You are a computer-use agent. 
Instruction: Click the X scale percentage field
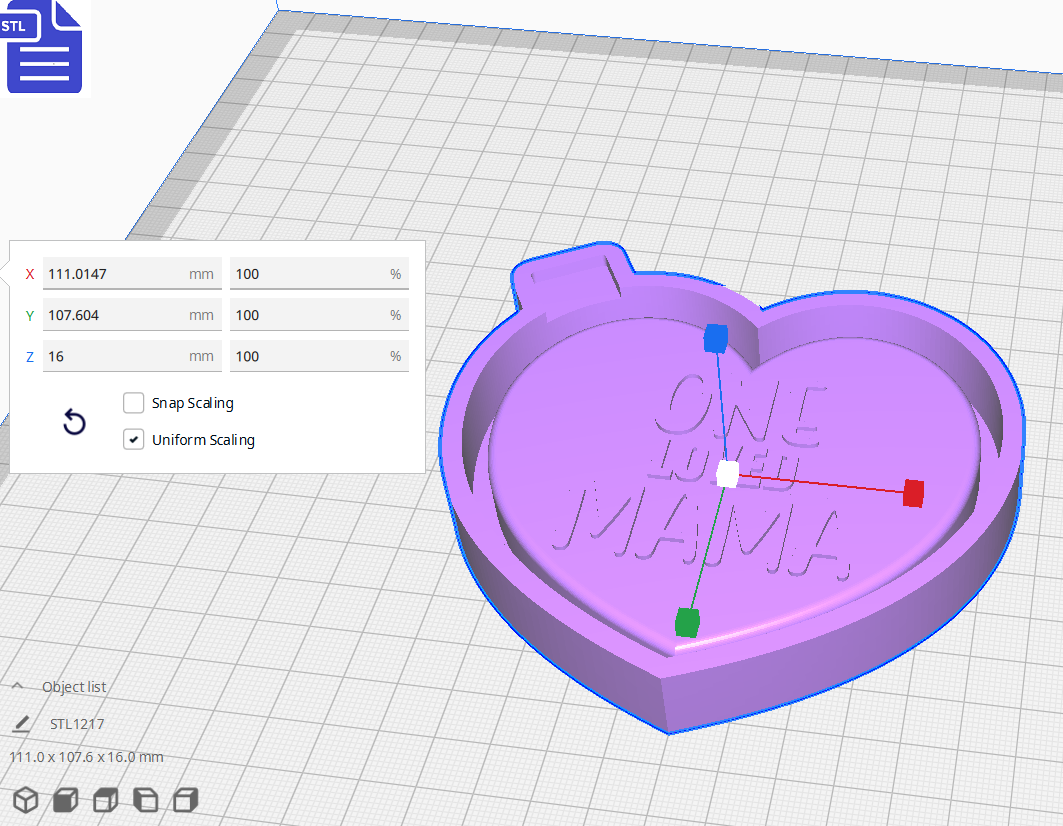point(318,273)
